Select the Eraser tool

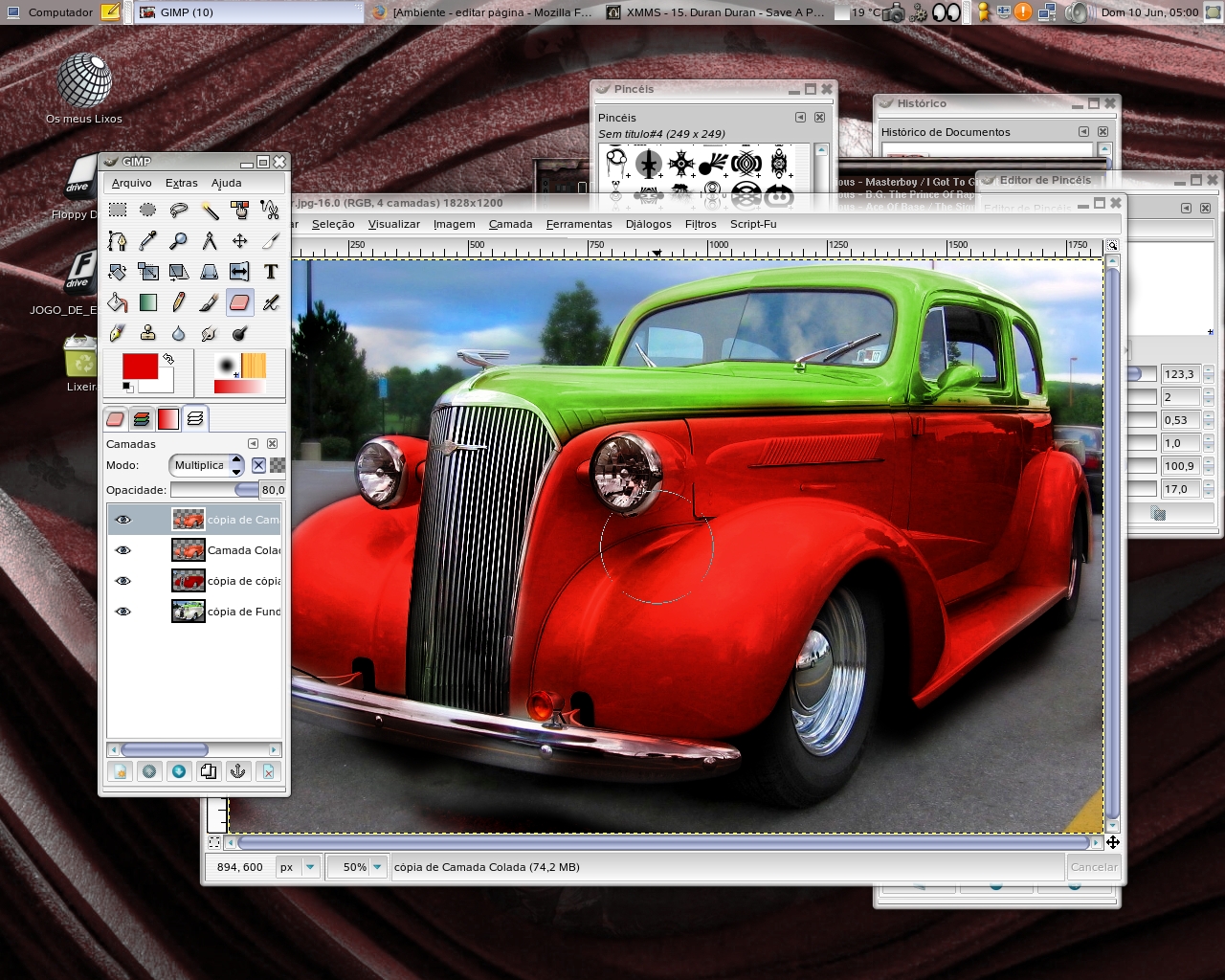[240, 302]
